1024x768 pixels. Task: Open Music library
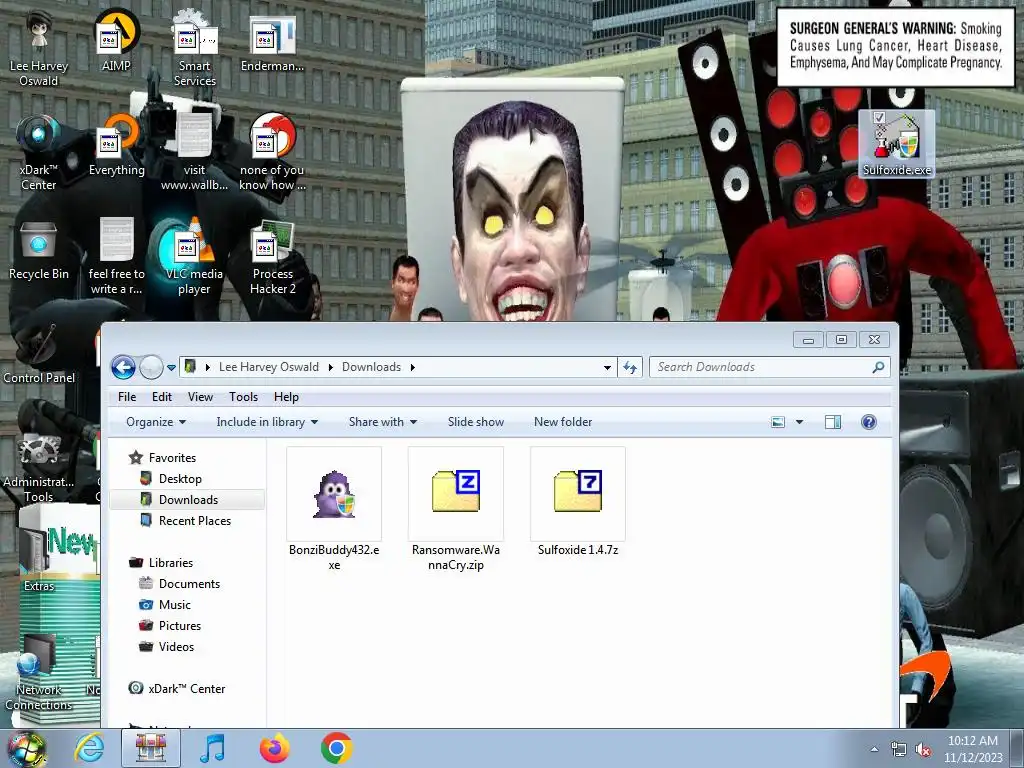(174, 605)
